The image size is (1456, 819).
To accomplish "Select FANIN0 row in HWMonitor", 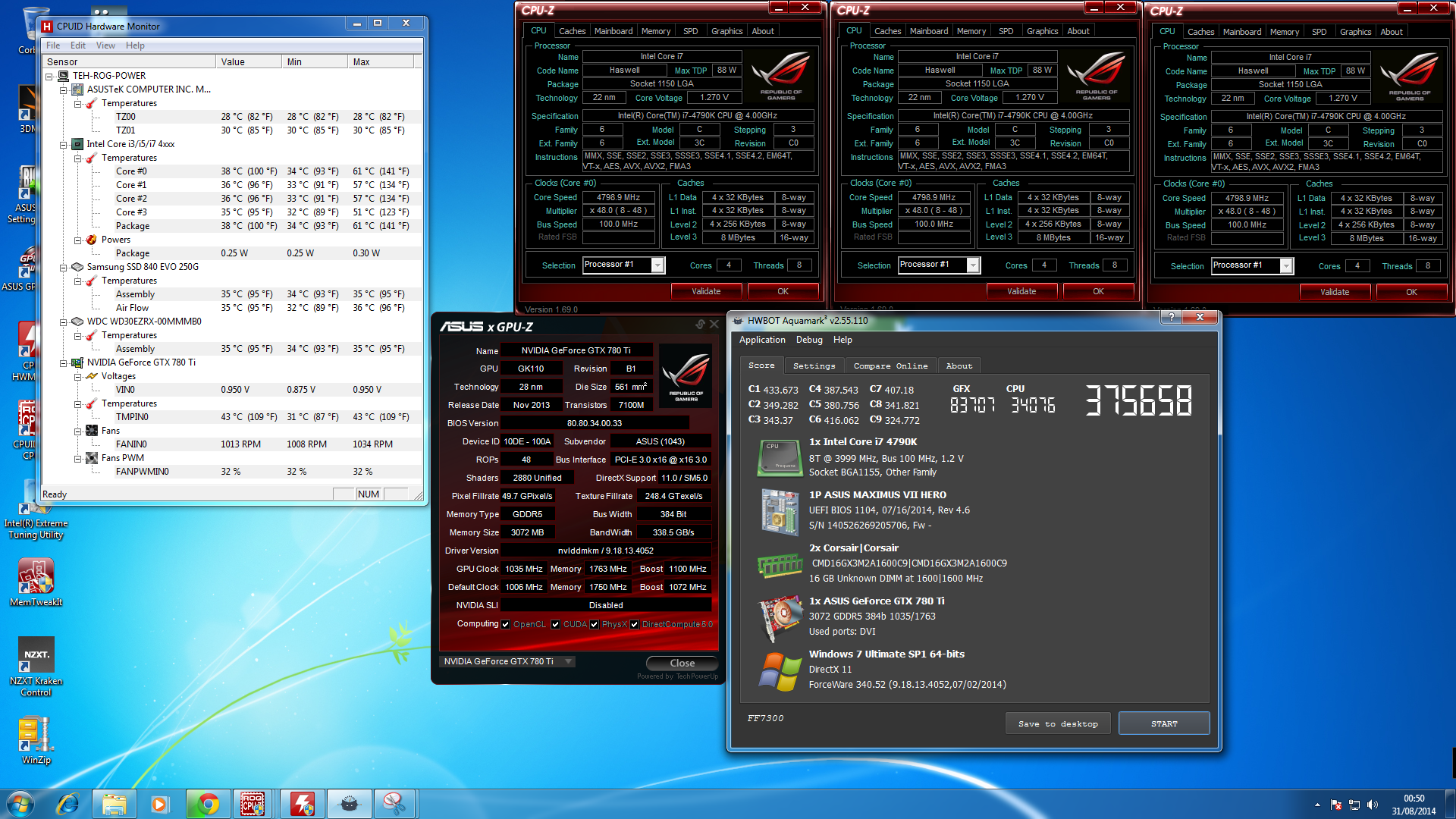I will [x=232, y=444].
